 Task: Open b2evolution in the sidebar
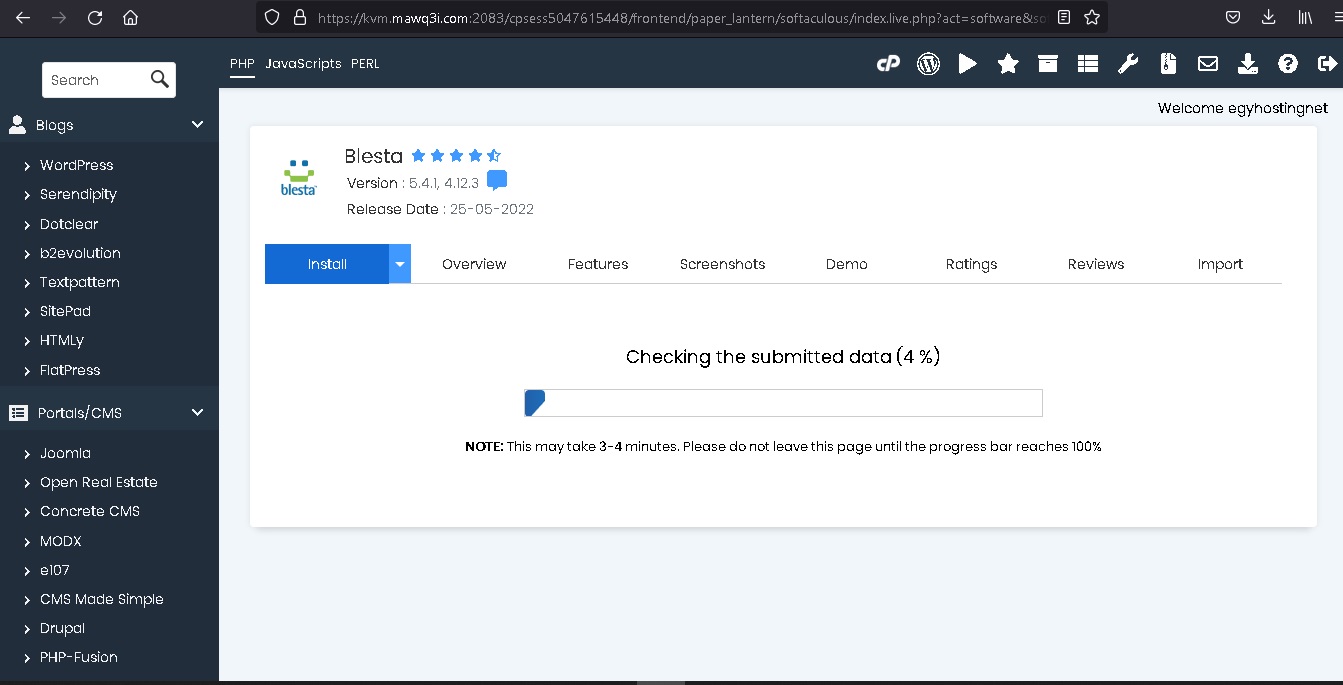(80, 253)
